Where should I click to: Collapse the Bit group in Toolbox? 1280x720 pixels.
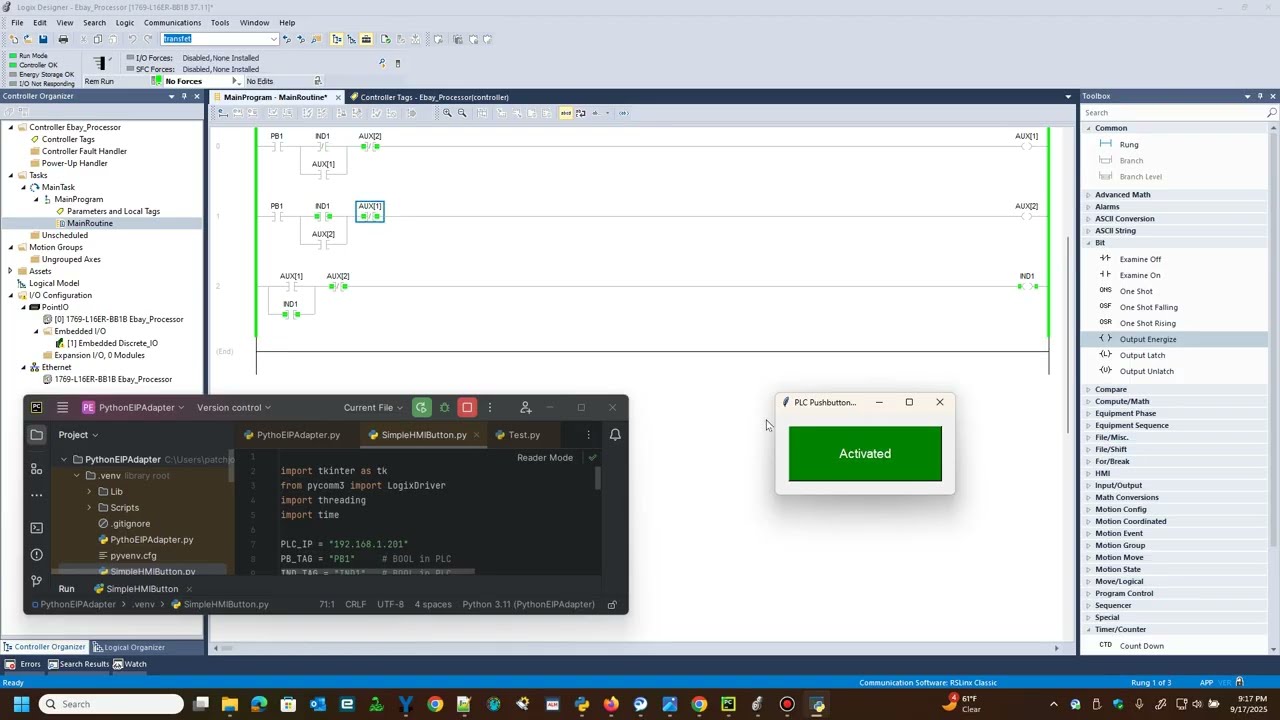point(1088,243)
